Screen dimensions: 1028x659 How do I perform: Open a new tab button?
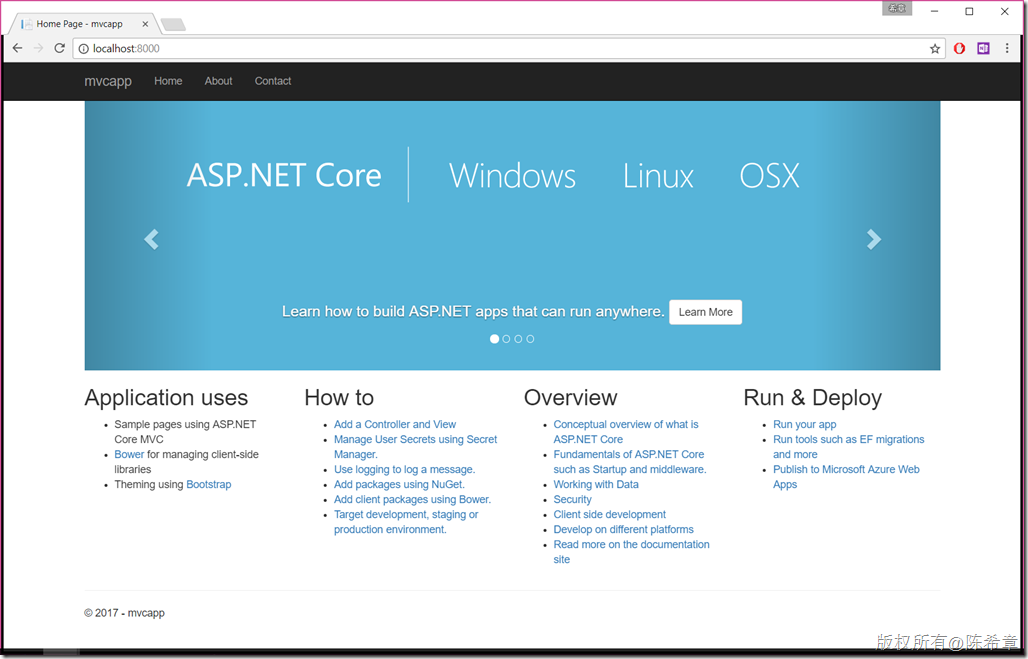tap(173, 25)
